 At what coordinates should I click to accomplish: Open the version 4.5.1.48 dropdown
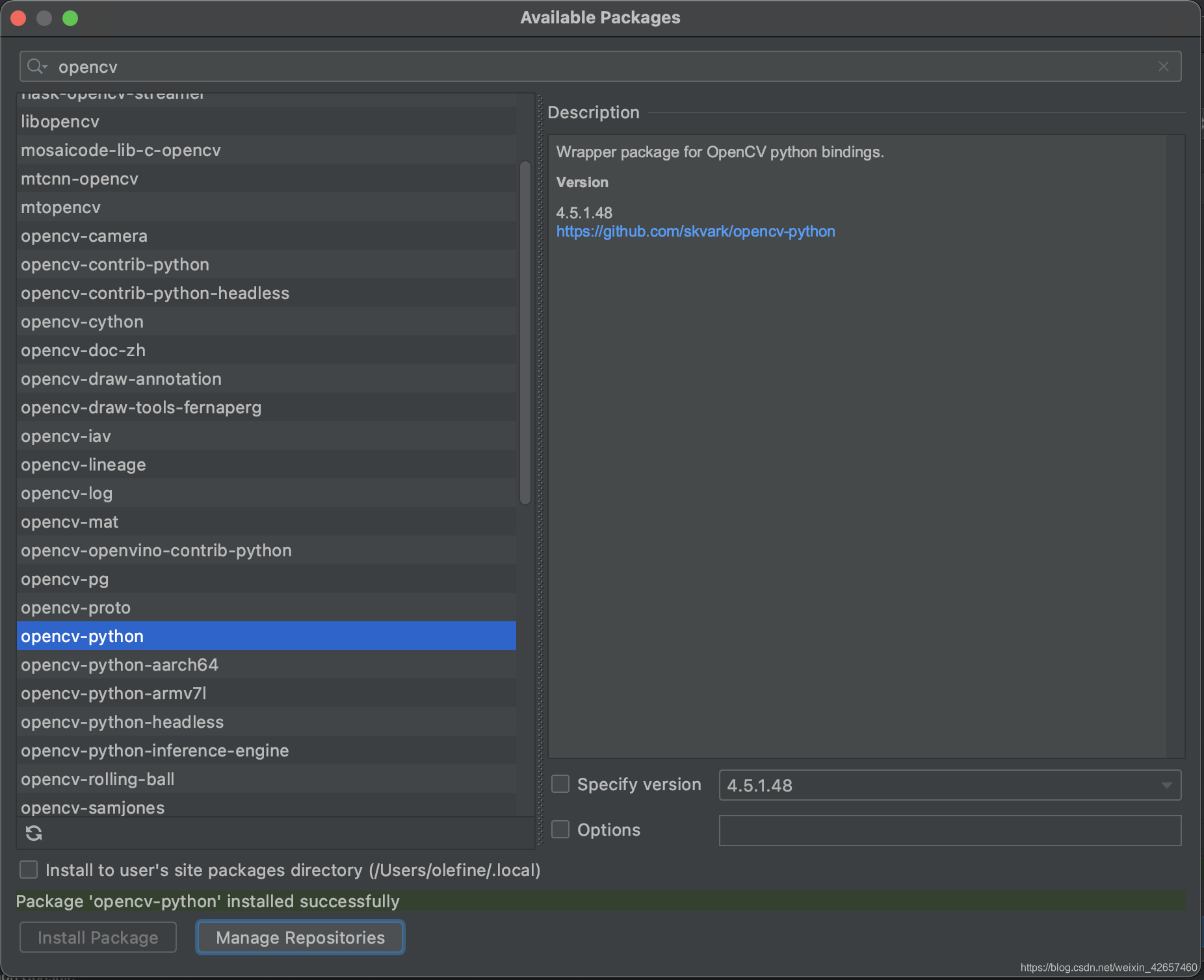point(950,785)
